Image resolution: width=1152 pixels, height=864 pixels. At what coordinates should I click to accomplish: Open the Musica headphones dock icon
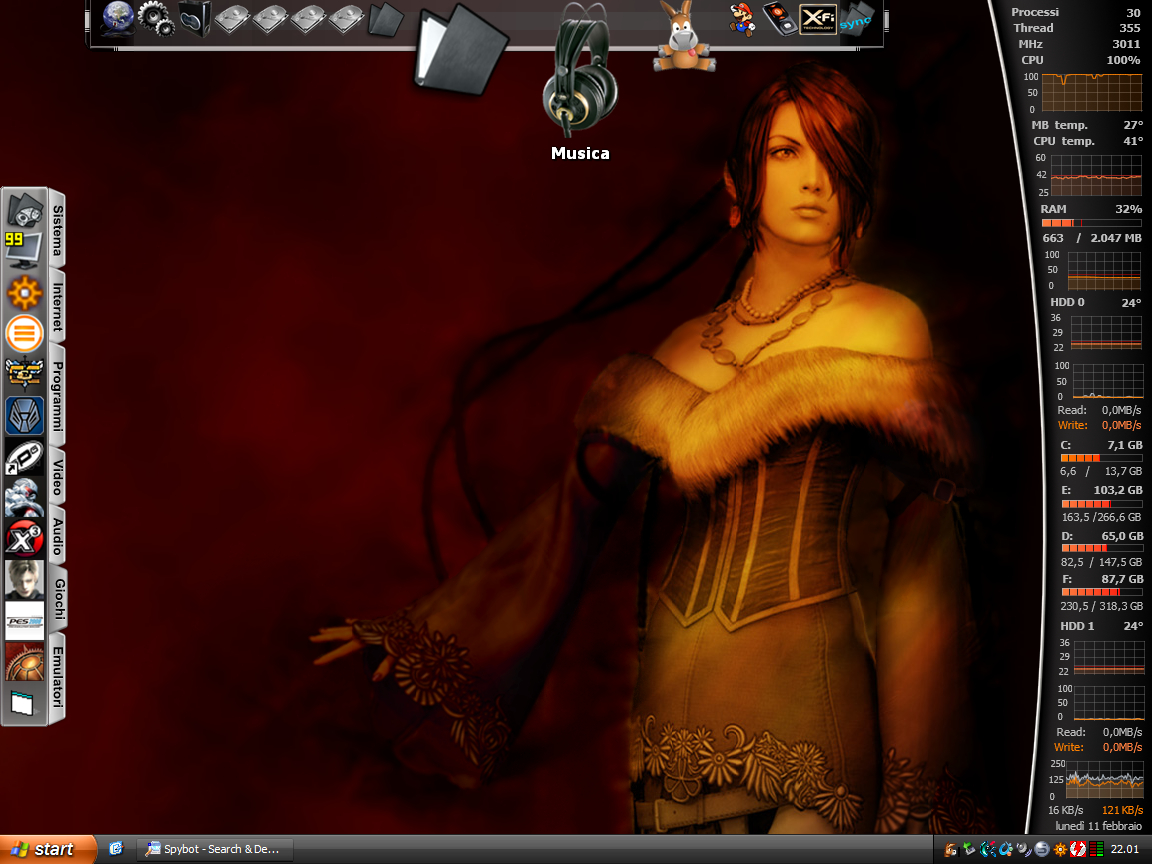coord(580,75)
